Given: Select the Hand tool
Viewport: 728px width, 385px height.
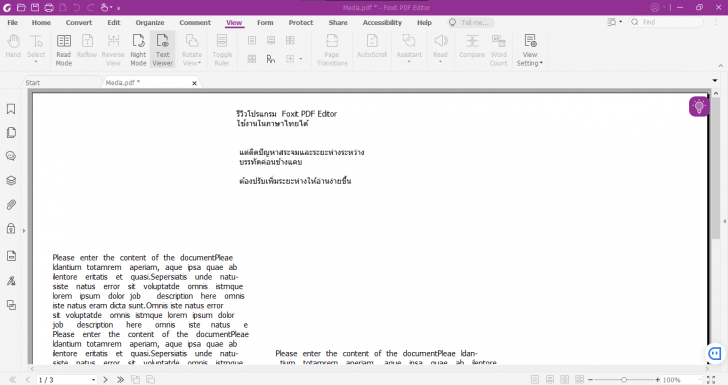Looking at the screenshot, I should pos(13,46).
